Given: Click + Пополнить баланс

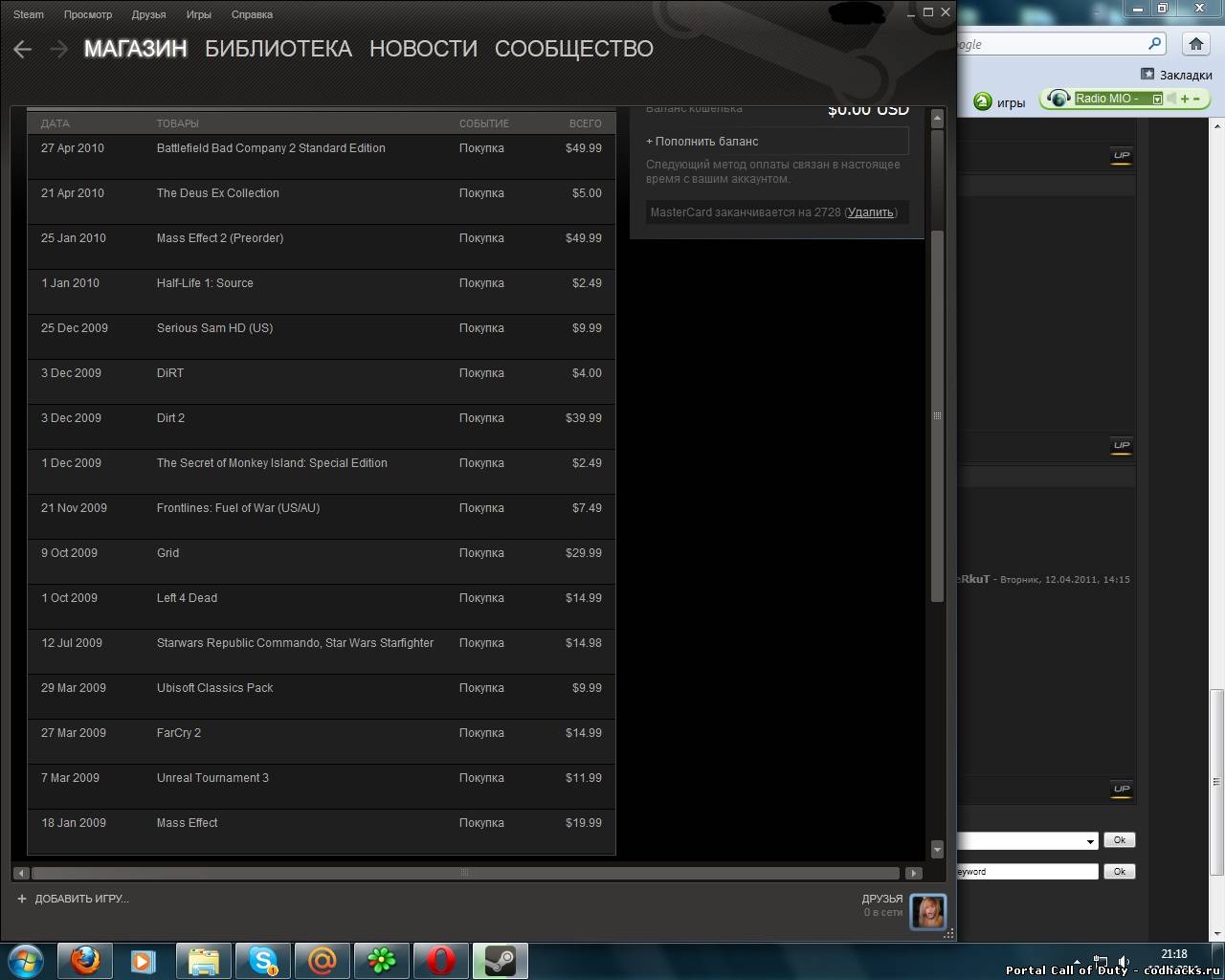Looking at the screenshot, I should [x=775, y=141].
